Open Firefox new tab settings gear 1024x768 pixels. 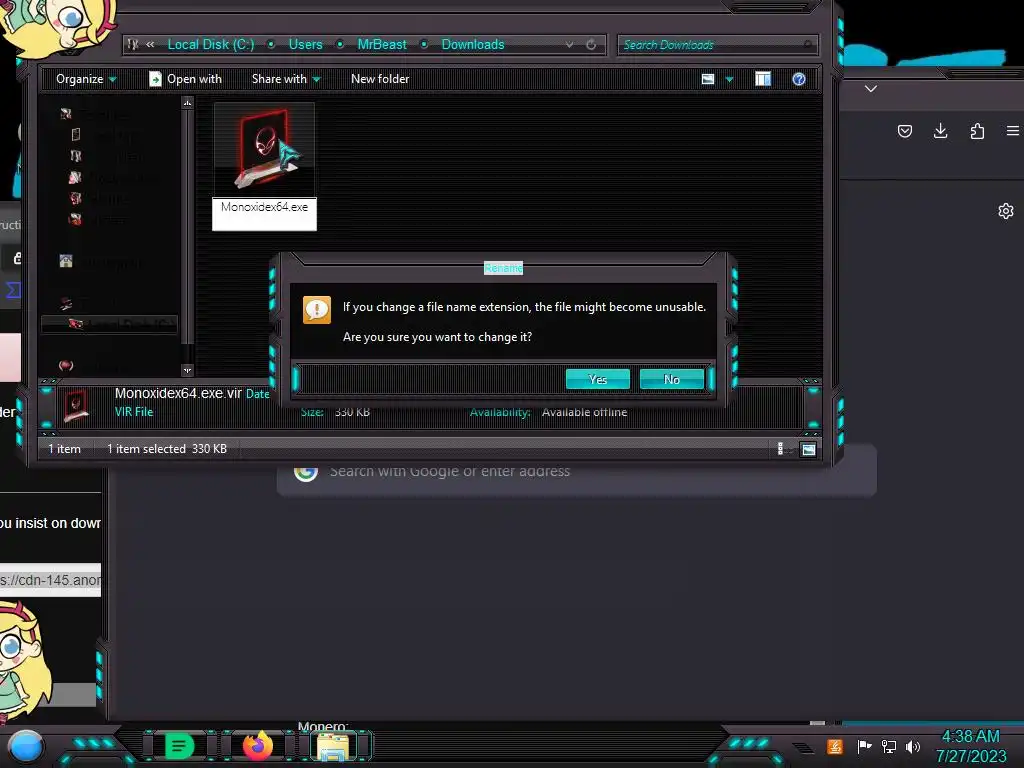[x=1006, y=211]
